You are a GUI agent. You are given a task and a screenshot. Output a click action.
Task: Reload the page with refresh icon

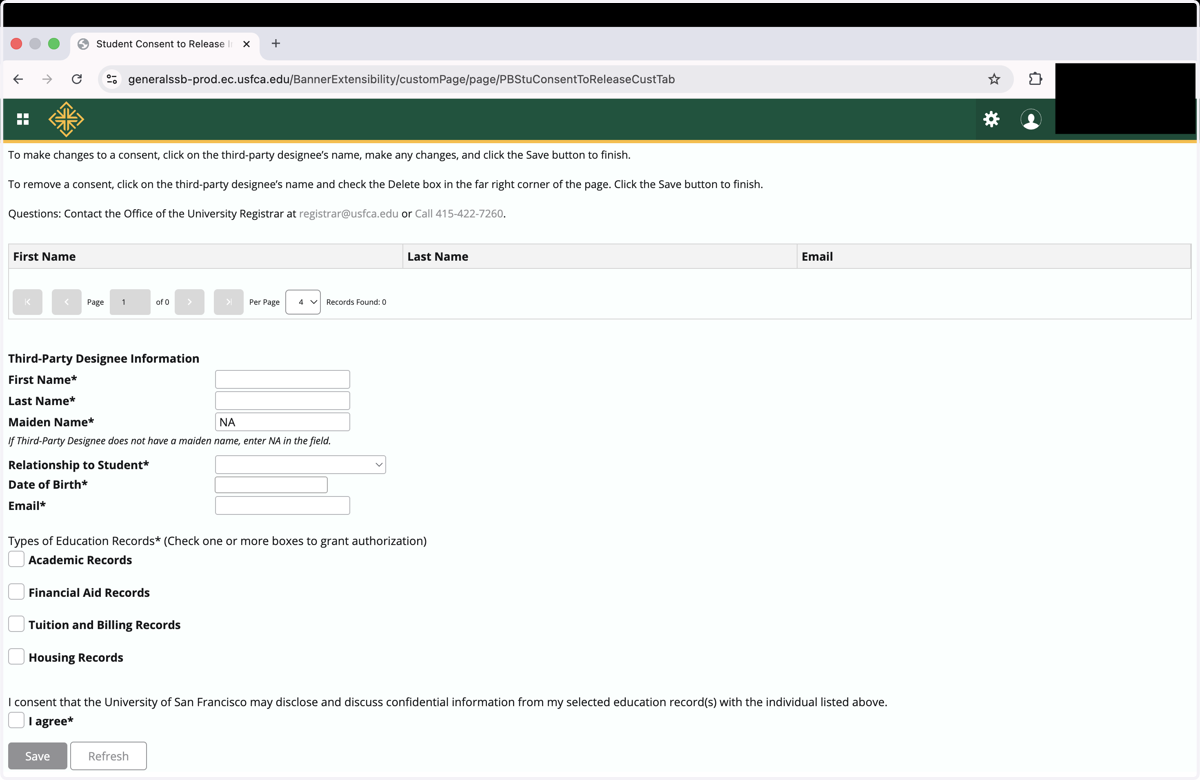click(x=76, y=79)
